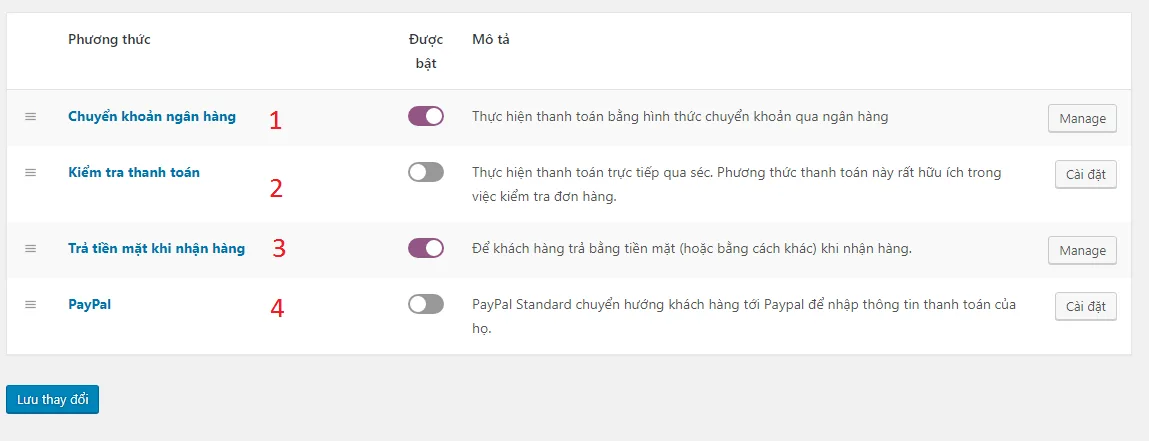Click the Phương thức column header
Image resolution: width=1149 pixels, height=441 pixels.
(x=109, y=40)
